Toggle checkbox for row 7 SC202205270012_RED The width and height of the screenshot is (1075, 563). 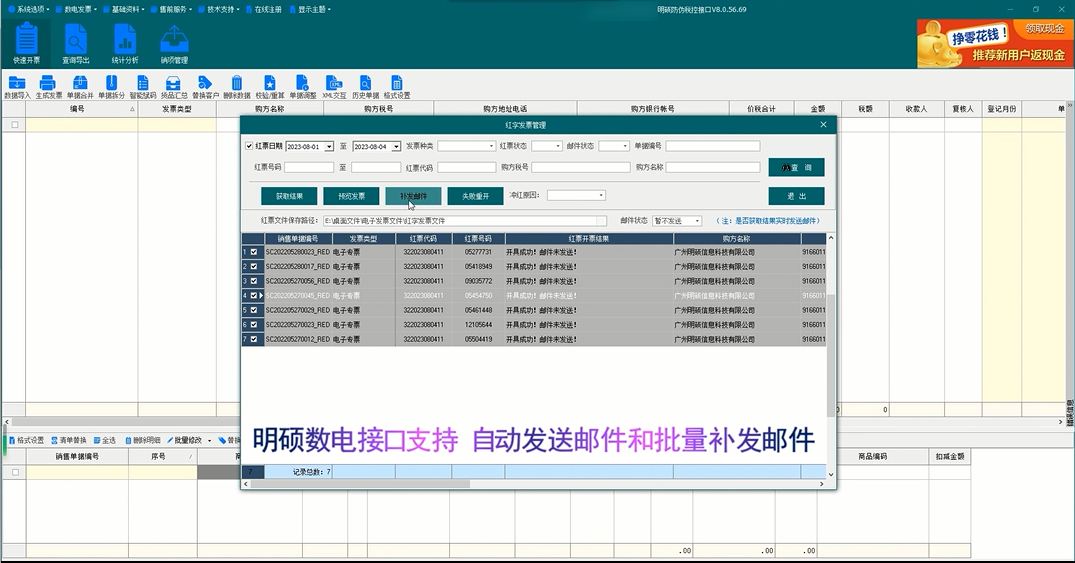[x=254, y=340]
